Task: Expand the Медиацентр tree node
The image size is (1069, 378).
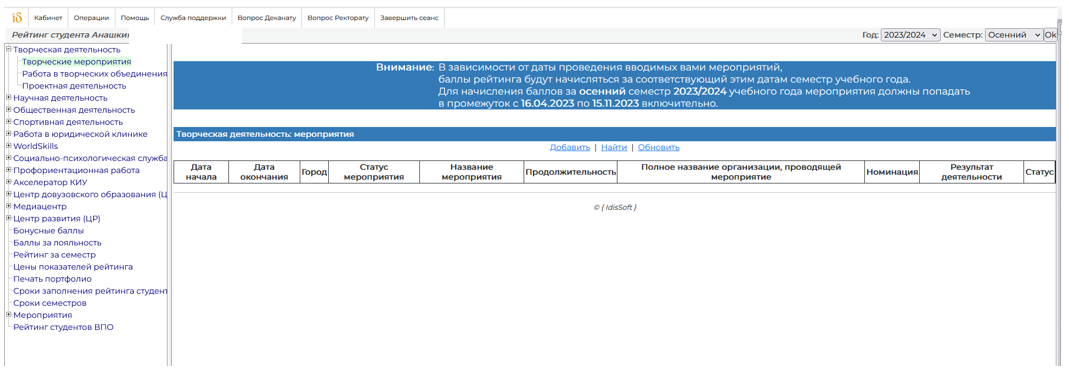Action: point(8,206)
